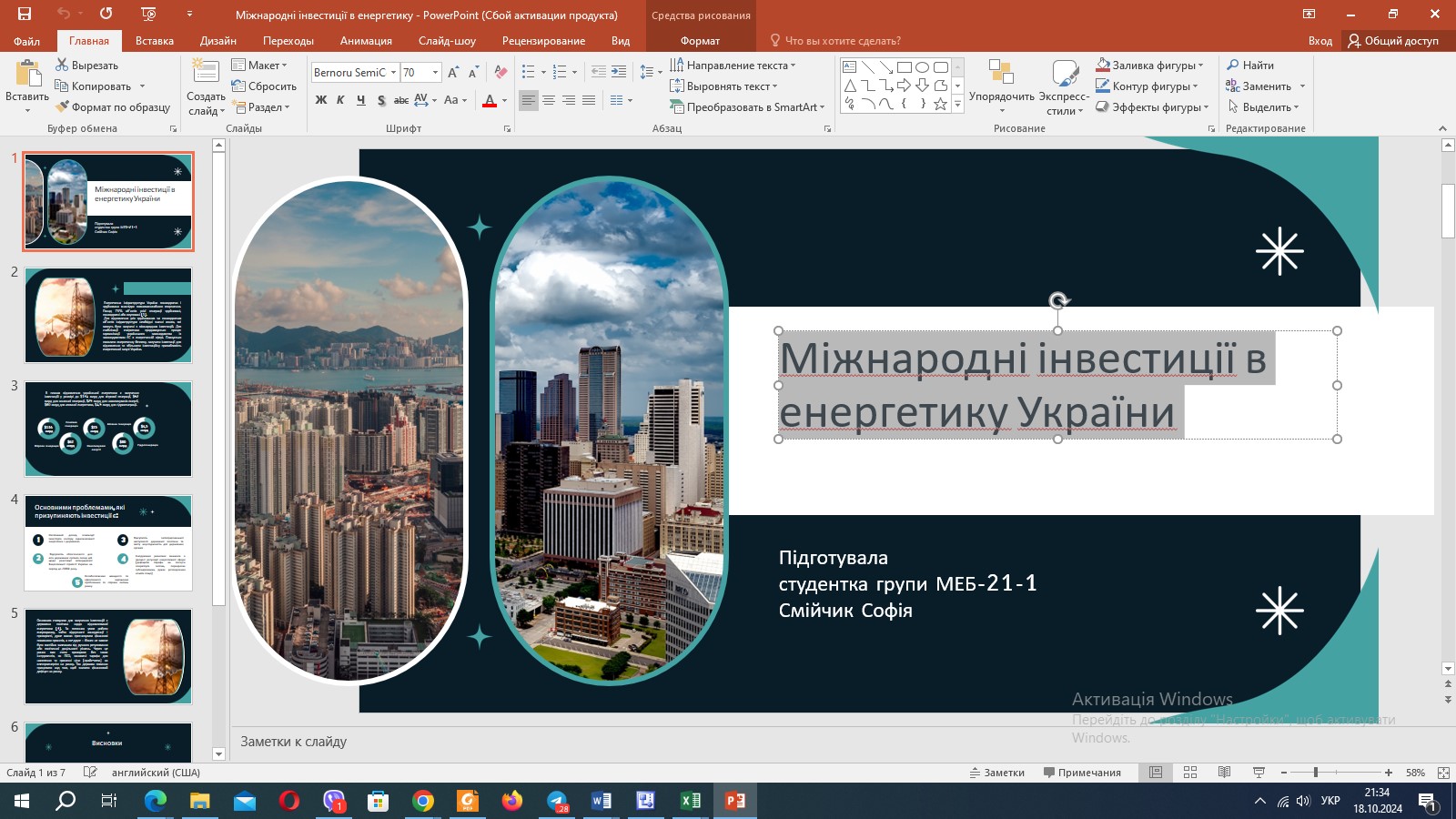Open the Text Direction (Направление текста) dropdown
Screen dimensions: 1456x819
click(x=733, y=66)
